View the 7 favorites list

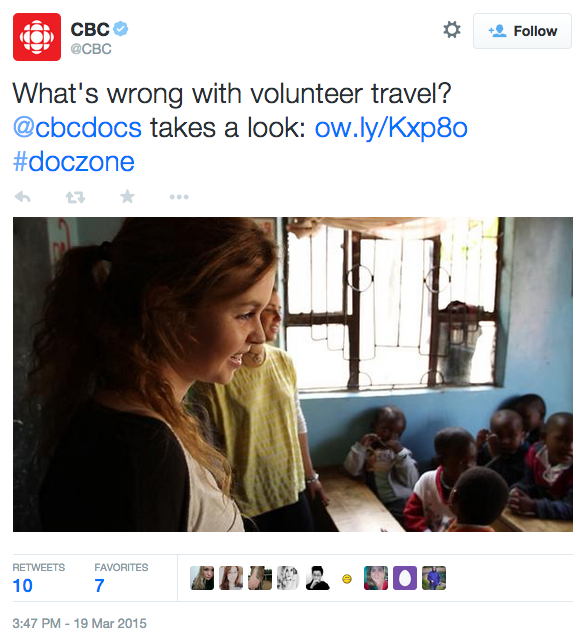point(99,585)
